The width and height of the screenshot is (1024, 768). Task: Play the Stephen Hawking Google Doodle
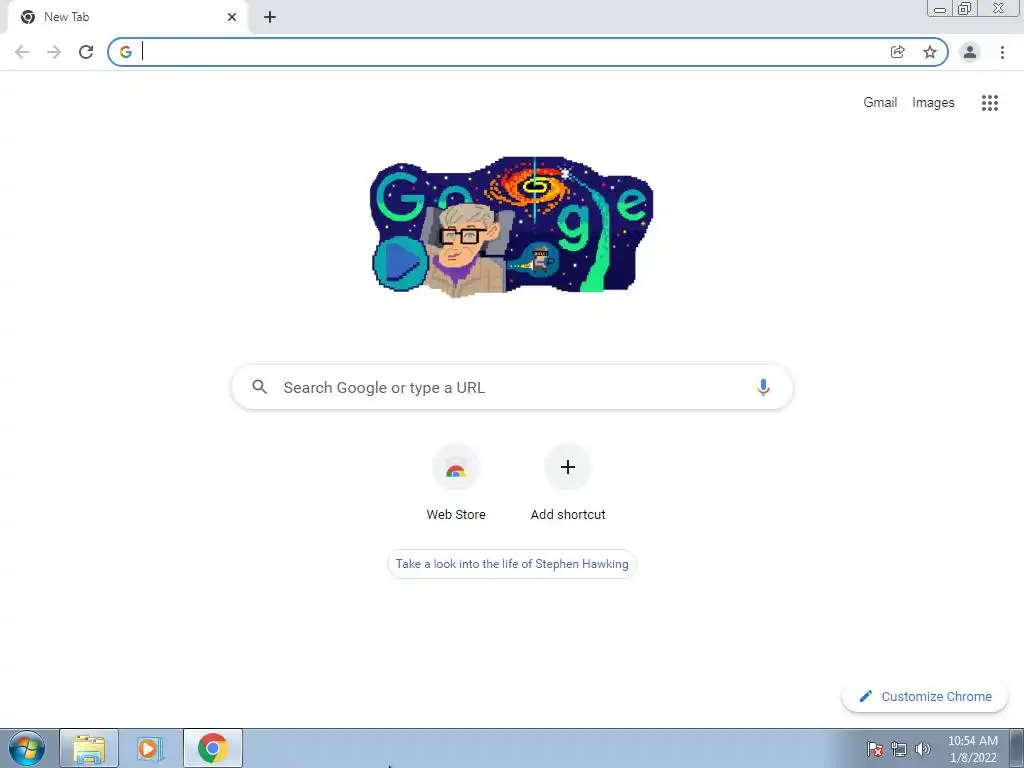[400, 263]
